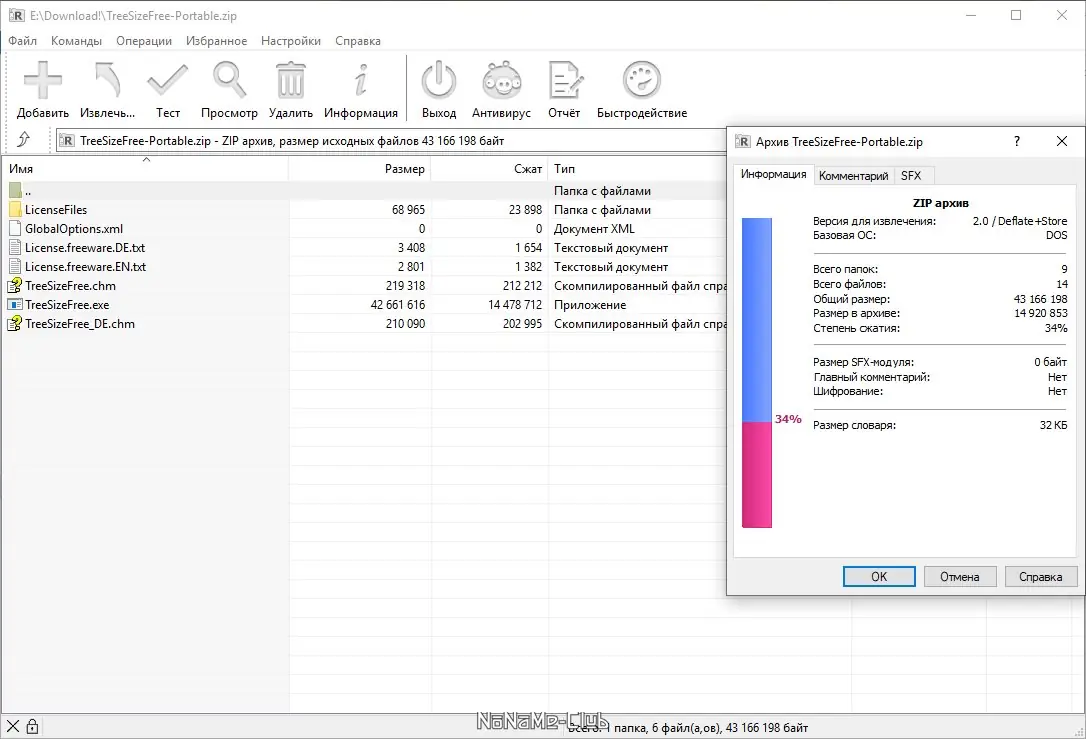The width and height of the screenshot is (1086, 739).
Task: Select the TreeSizeFree.chm file name
Action: tap(71, 285)
